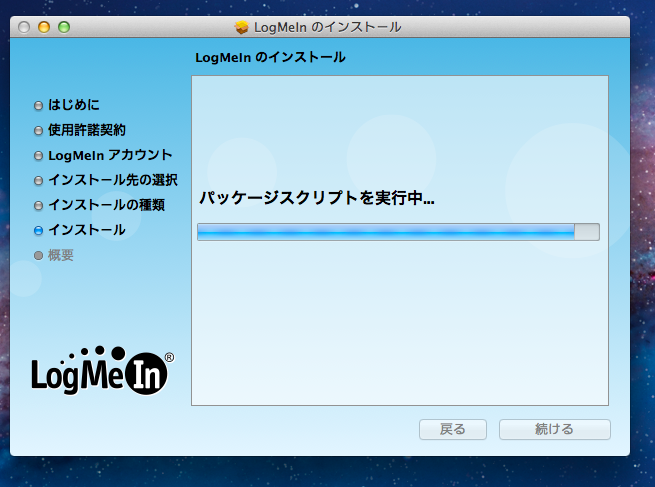Select the インストール先の選択 step
The height and width of the screenshot is (487, 655).
106,180
